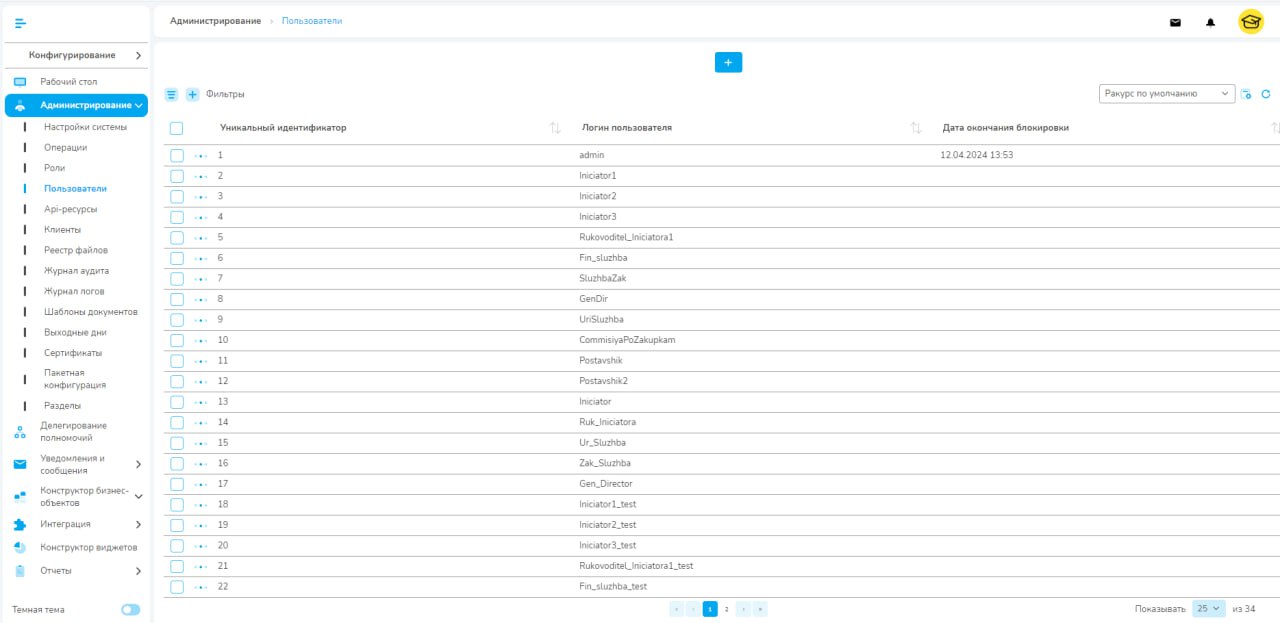Check the box for Iniciator2 row

coord(176,196)
